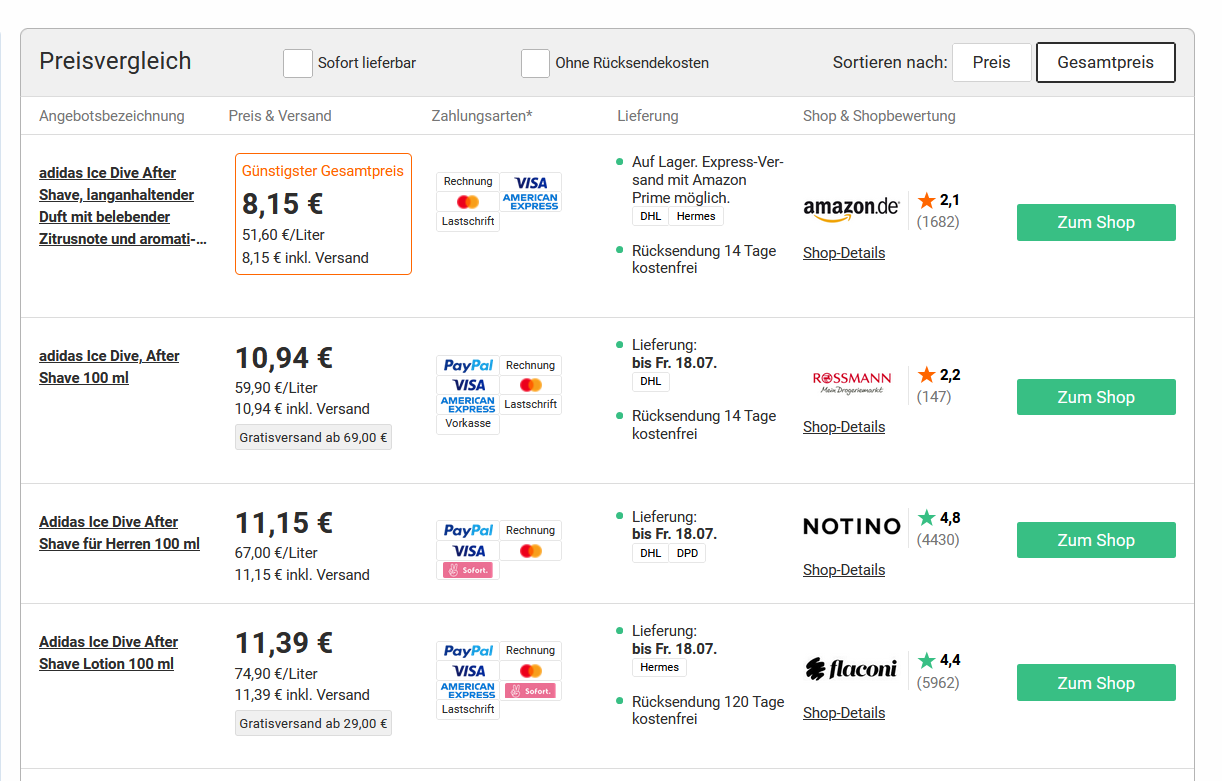Click Zum Shop for the Rossmann offer
The width and height of the screenshot is (1222, 781).
(1096, 397)
